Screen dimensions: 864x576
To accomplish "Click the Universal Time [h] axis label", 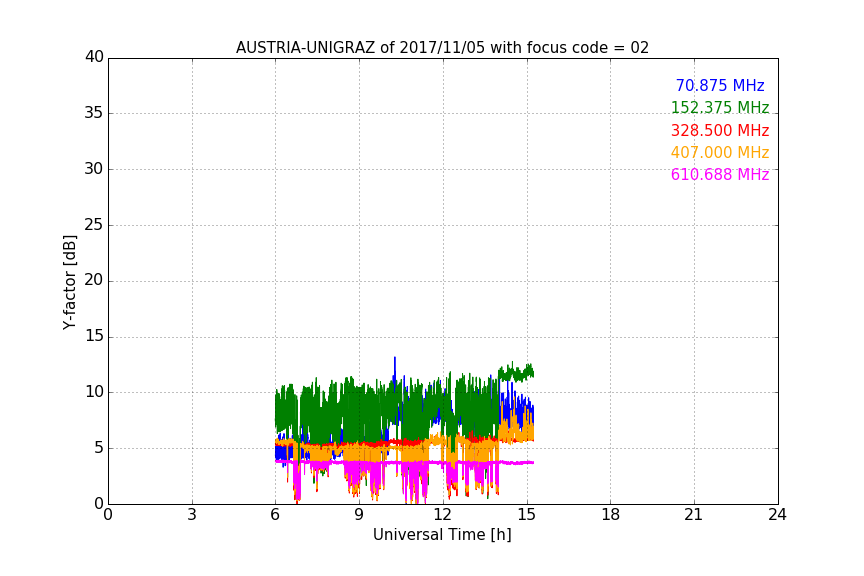I will [442, 535].
